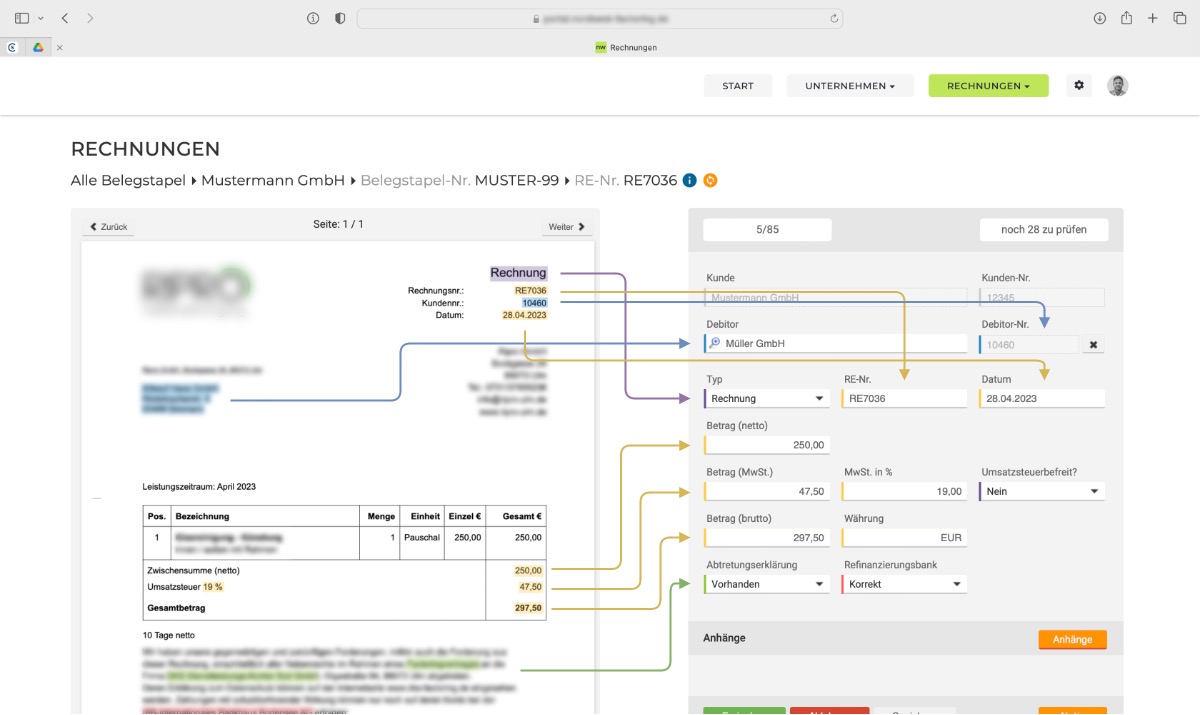This screenshot has height=715, width=1201.
Task: Open a new browser tab with the plus icon
Action: tap(1152, 17)
